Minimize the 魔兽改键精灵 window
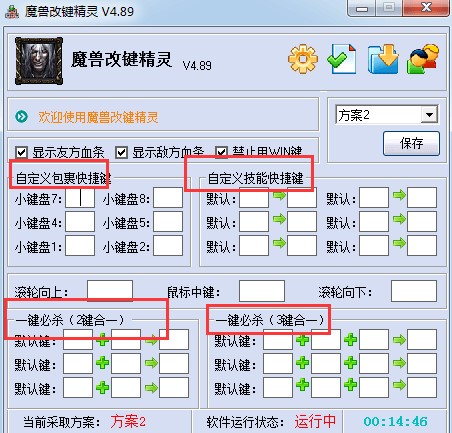The image size is (452, 433). click(362, 8)
